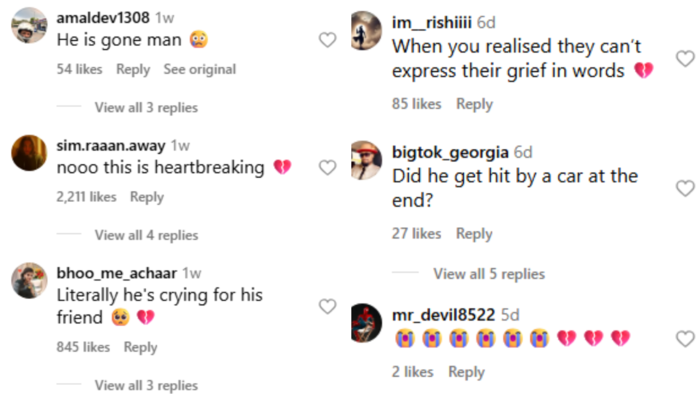
Task: Like sim.raaan.away's heartbreaking comment
Action: pos(327,168)
